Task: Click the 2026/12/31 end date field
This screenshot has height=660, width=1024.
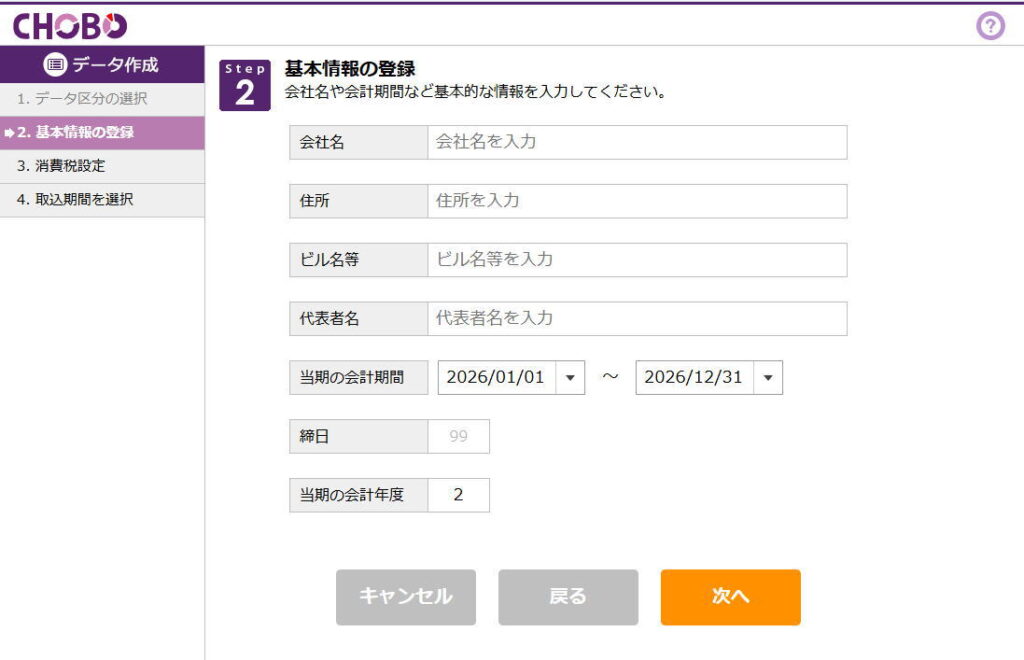Action: (x=694, y=378)
